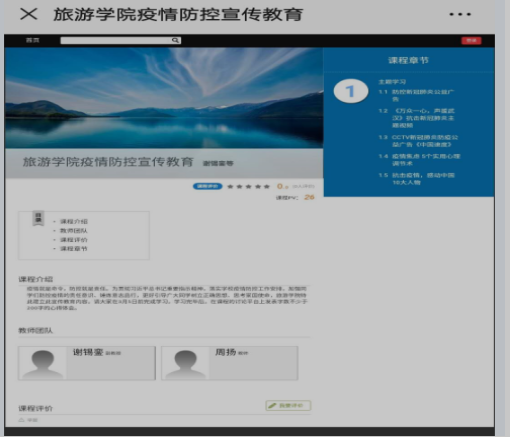Click the blue course rating badge
510x437 pixels.
(x=207, y=186)
